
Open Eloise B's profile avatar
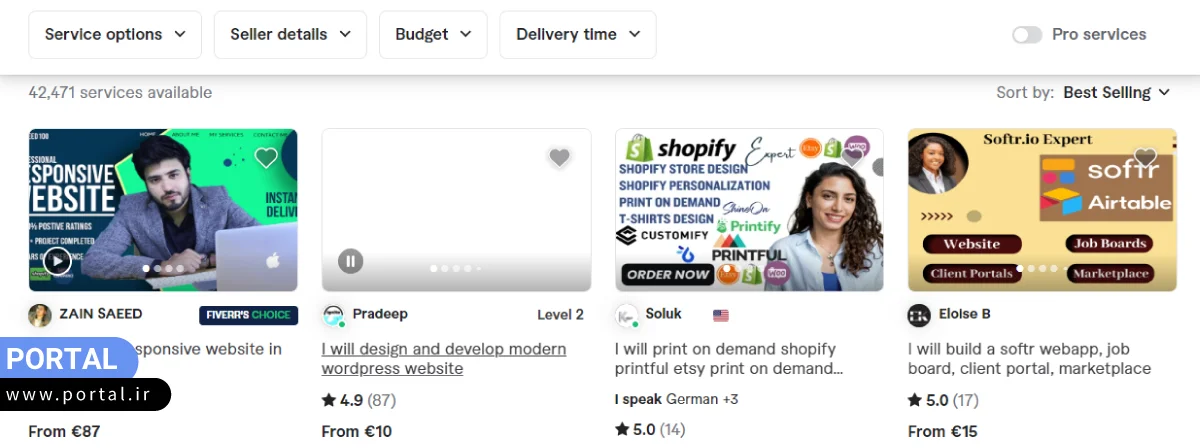(x=919, y=315)
